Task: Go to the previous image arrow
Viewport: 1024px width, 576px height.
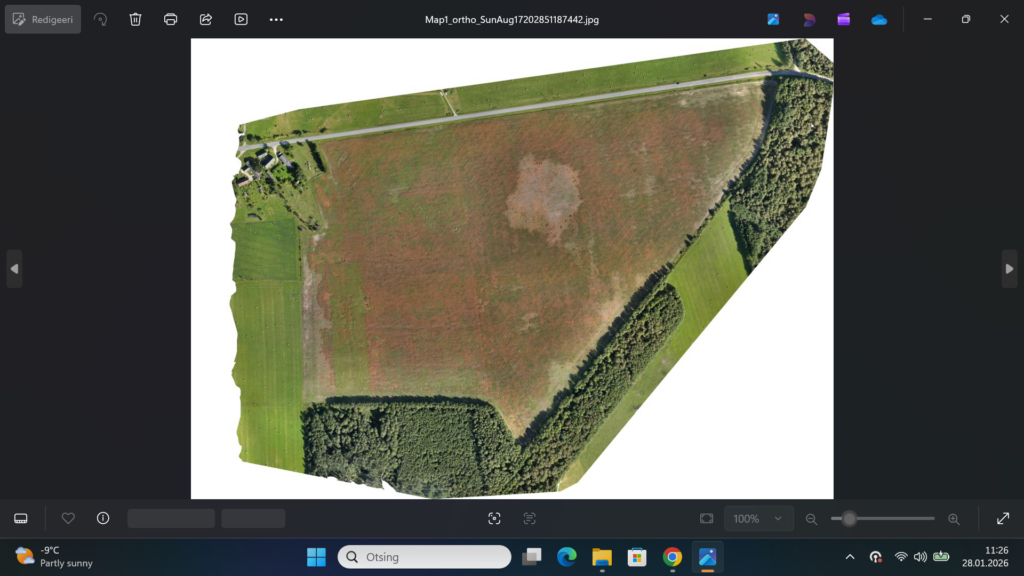Action: [14, 269]
